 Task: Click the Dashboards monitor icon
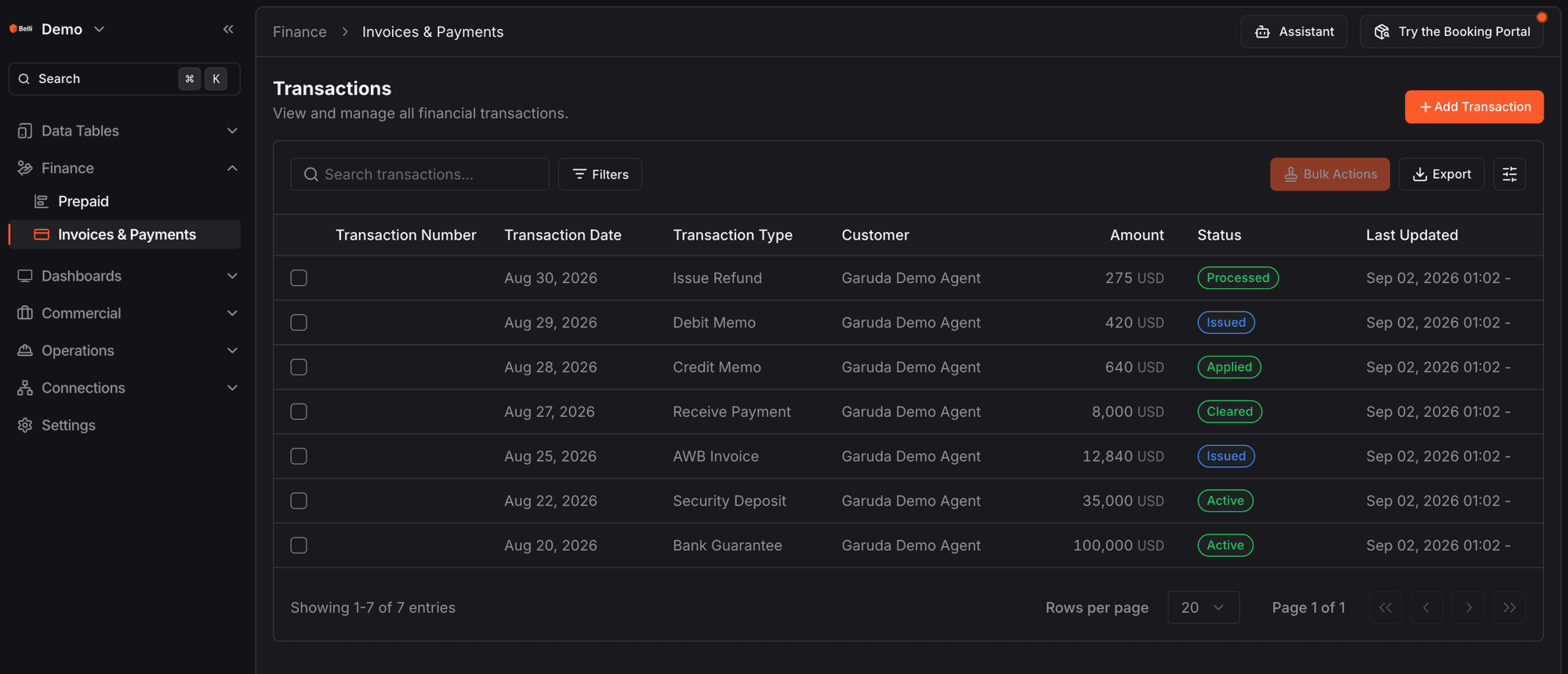click(x=25, y=276)
